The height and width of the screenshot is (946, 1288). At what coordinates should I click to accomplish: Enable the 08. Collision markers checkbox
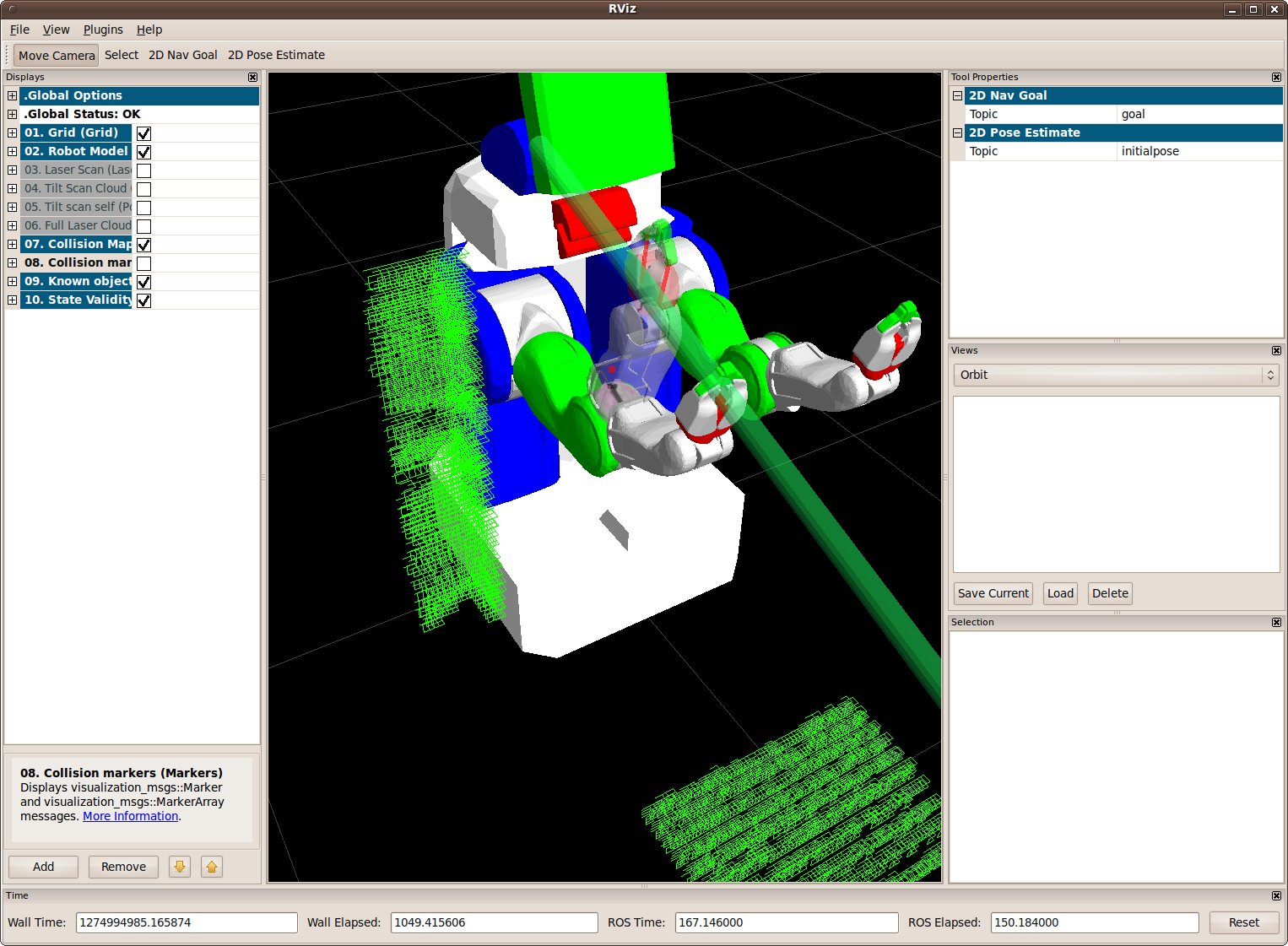[x=144, y=263]
